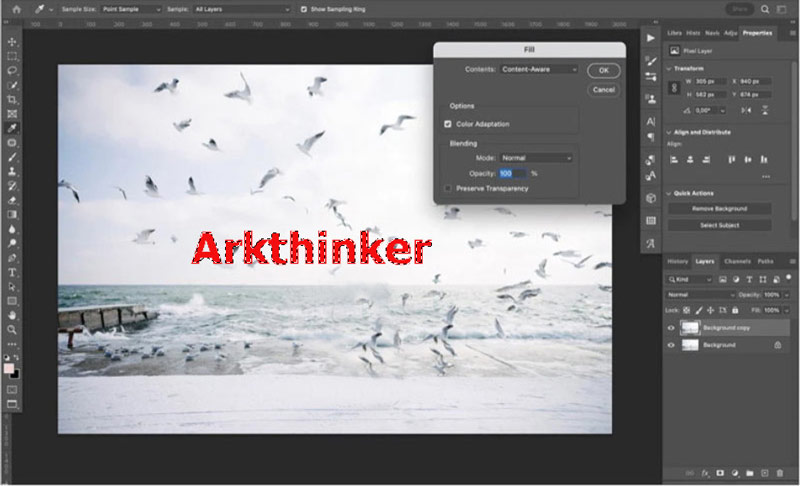800x486 pixels.
Task: Open the Sample All Layers dropdown
Action: tap(241, 9)
